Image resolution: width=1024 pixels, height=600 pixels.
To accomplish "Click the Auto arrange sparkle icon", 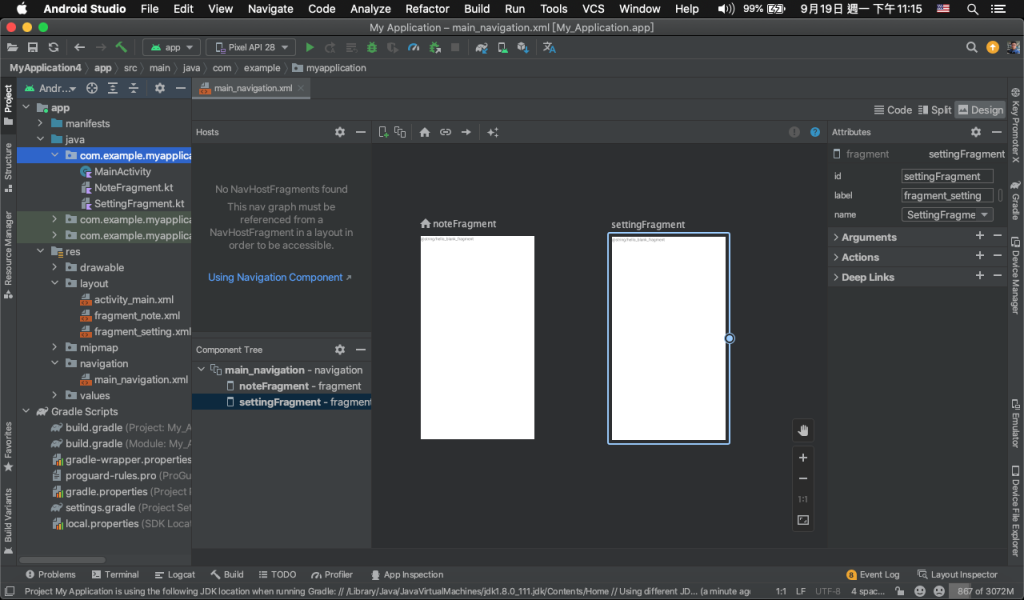I will 492,132.
